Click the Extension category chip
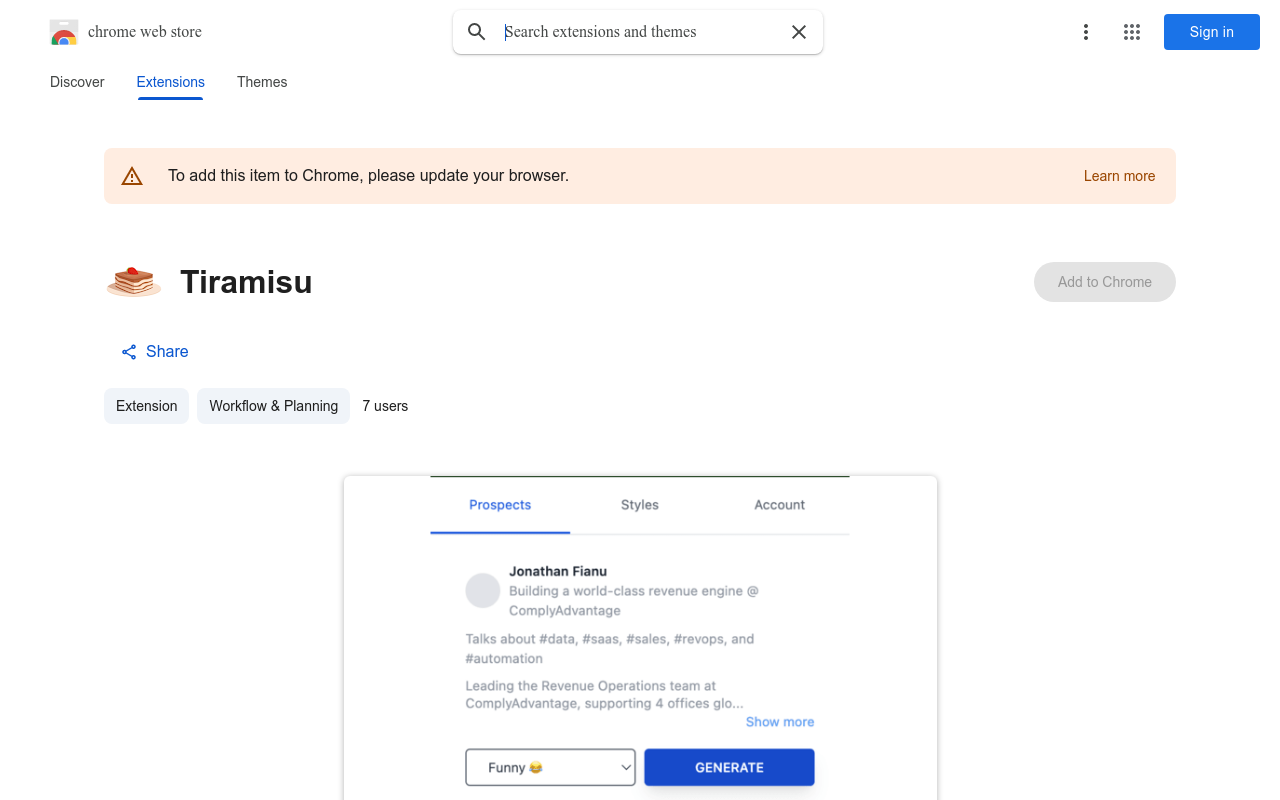 point(146,406)
